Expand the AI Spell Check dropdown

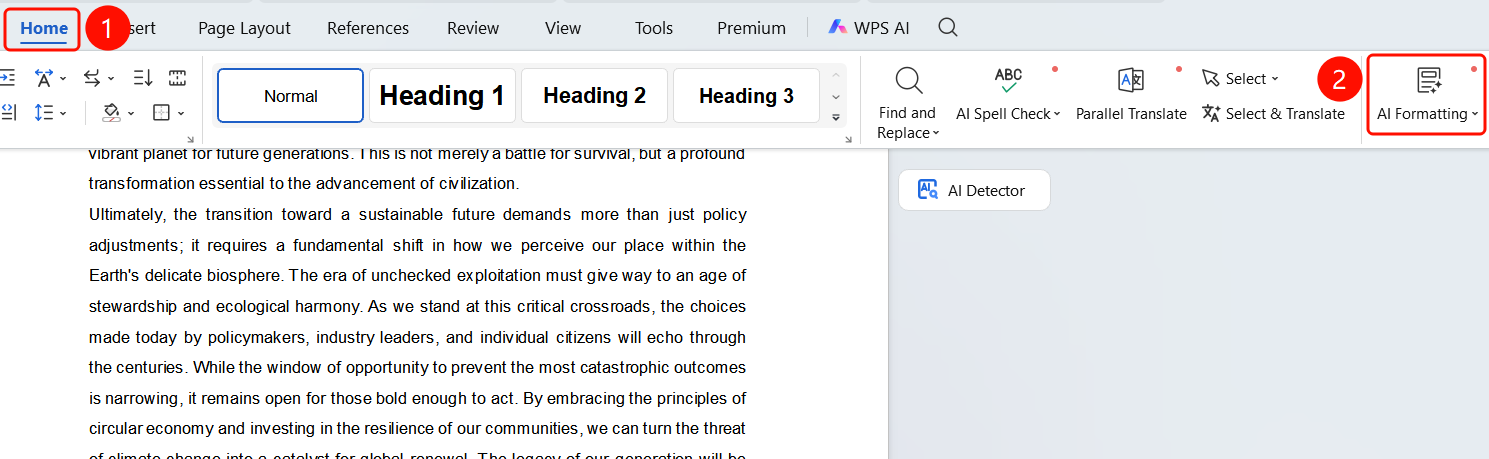1058,114
